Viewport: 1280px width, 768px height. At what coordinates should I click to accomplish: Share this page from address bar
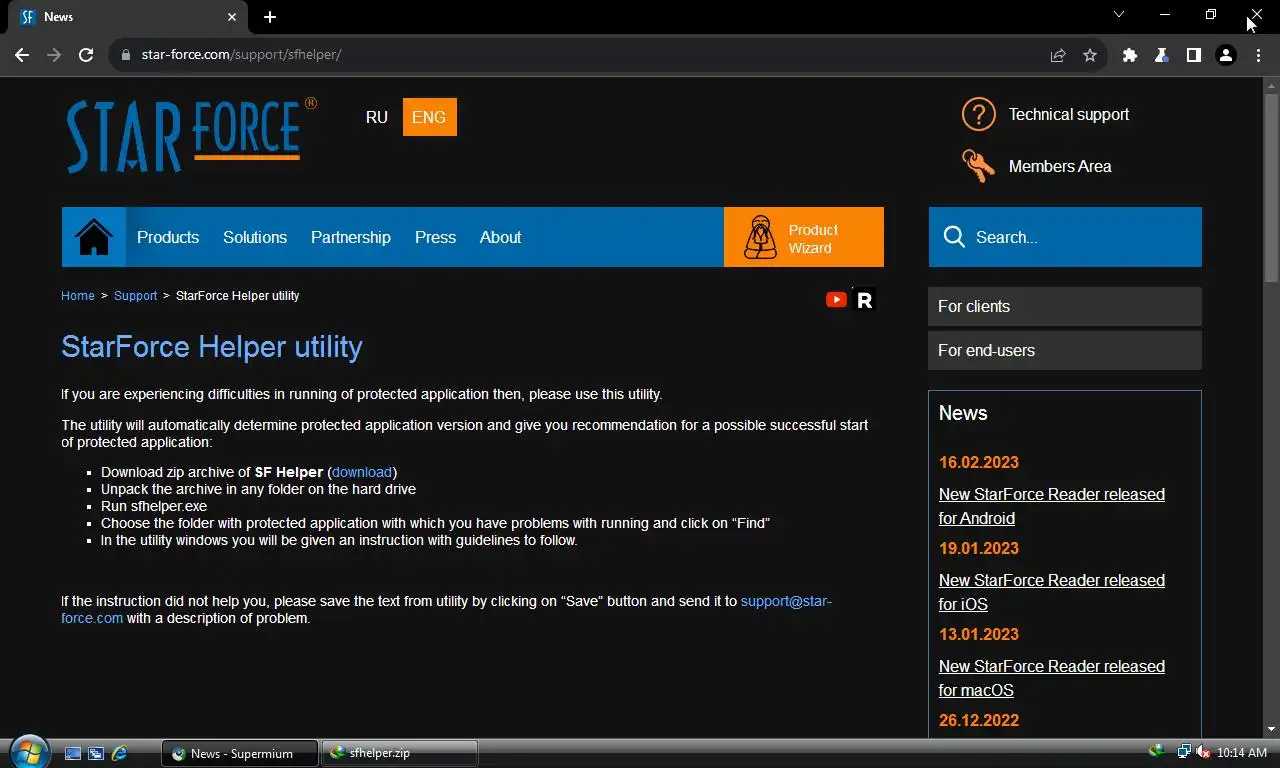coord(1058,55)
